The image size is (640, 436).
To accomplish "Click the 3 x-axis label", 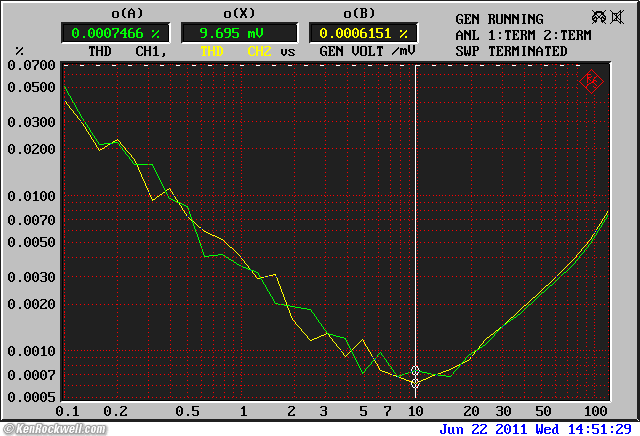I will 323,411.
